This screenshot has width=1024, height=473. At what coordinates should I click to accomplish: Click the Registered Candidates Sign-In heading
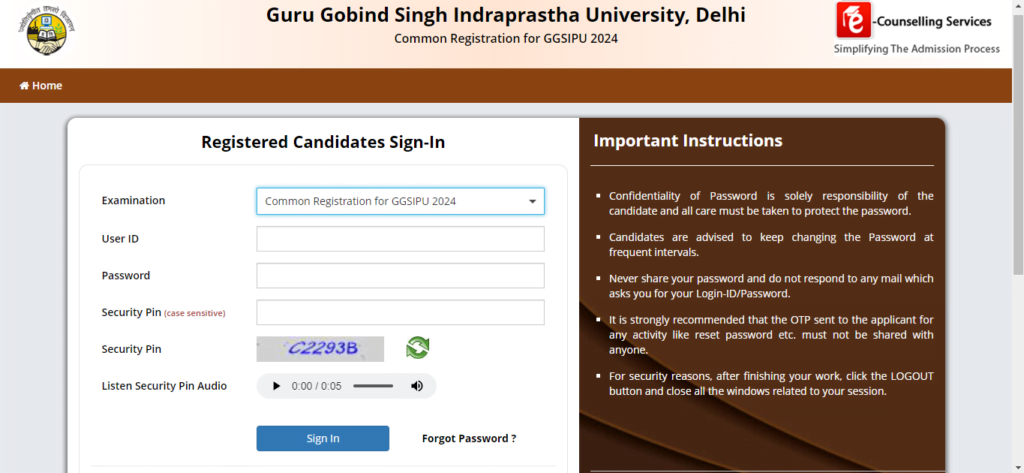(323, 142)
